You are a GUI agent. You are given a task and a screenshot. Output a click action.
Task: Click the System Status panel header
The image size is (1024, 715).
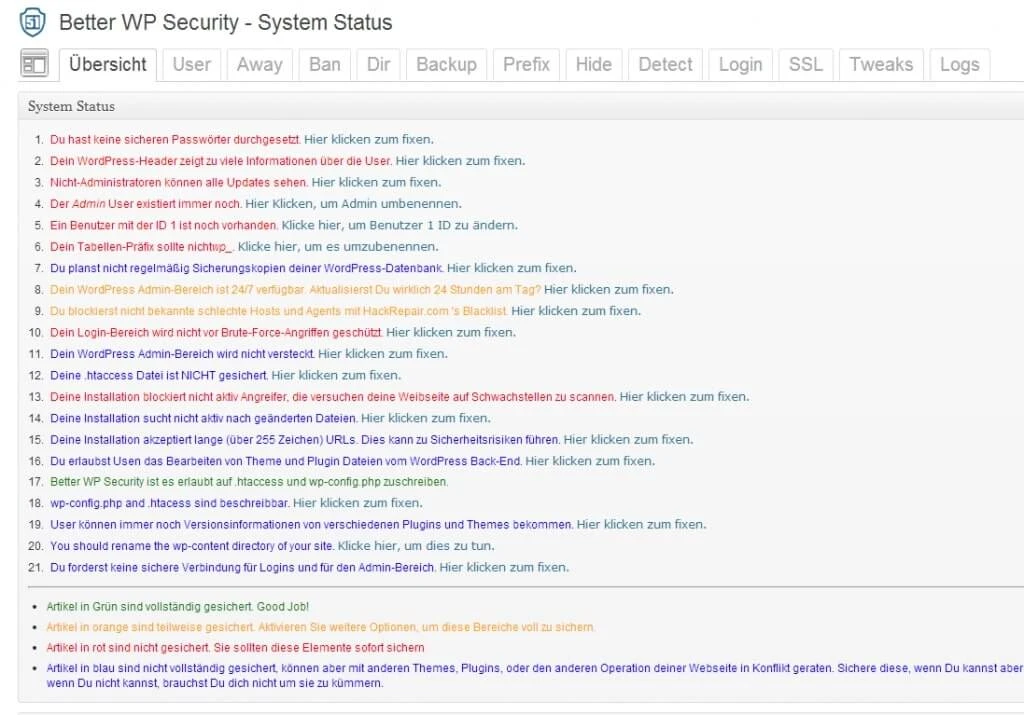71,106
